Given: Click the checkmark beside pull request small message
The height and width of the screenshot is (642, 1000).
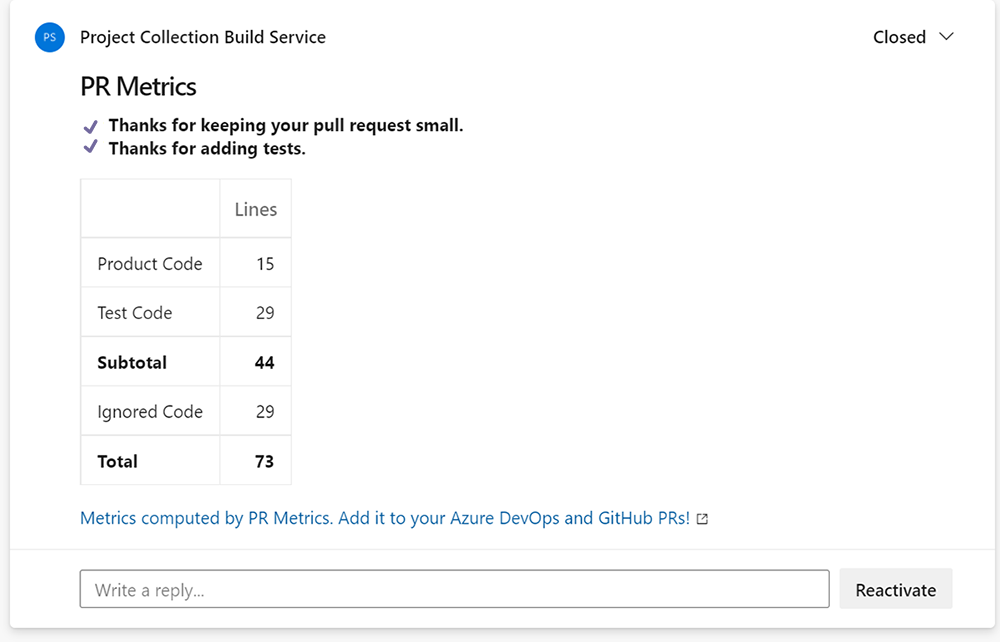Looking at the screenshot, I should (x=89, y=125).
